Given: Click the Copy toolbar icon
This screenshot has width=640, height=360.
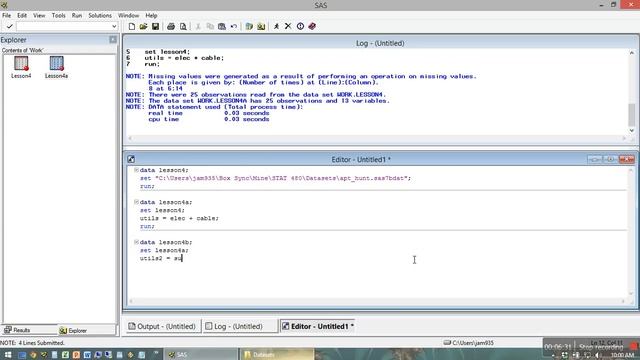Looking at the screenshot, I should (210, 27).
